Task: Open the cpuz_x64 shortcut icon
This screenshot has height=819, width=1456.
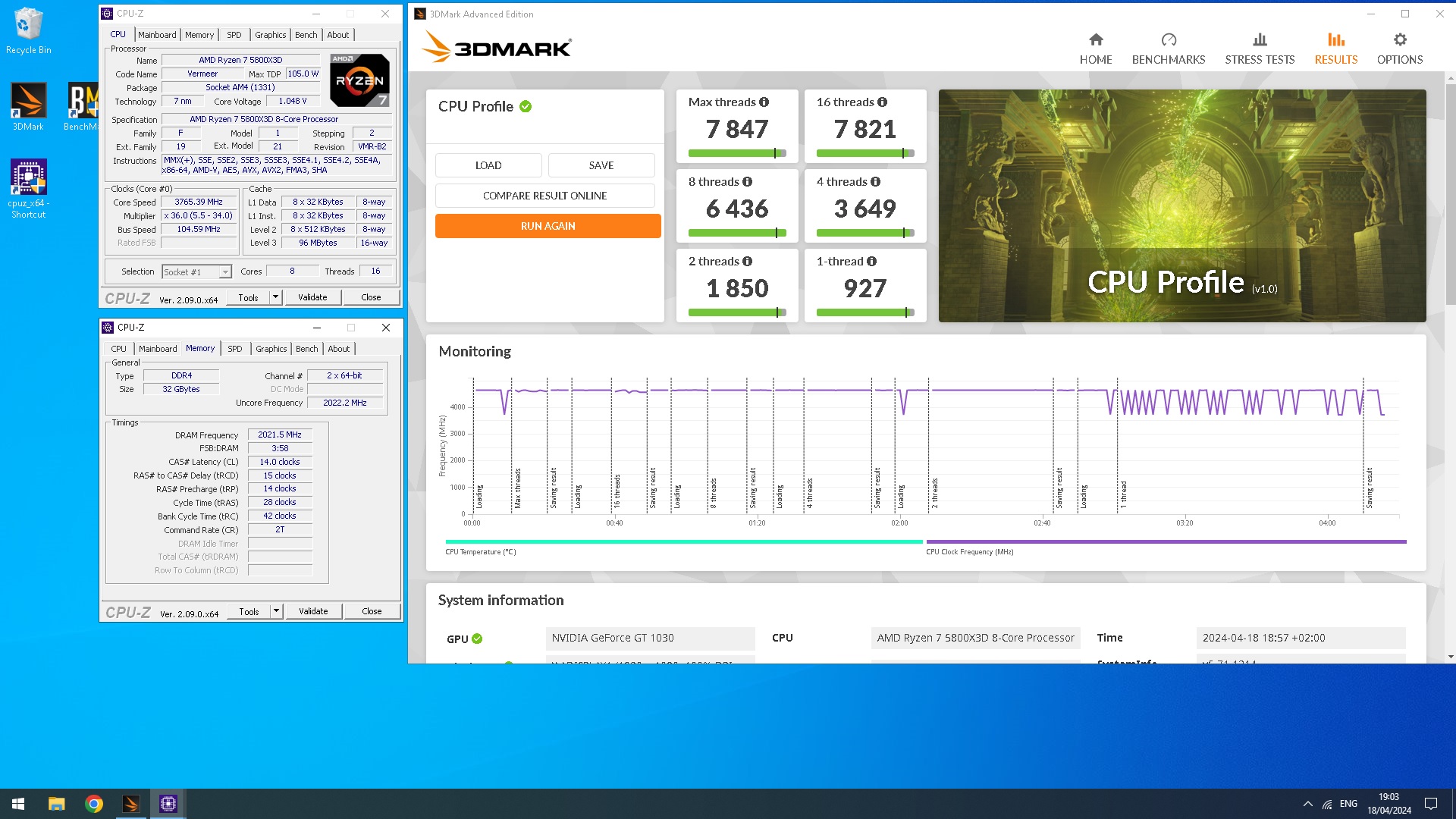Action: 28,189
